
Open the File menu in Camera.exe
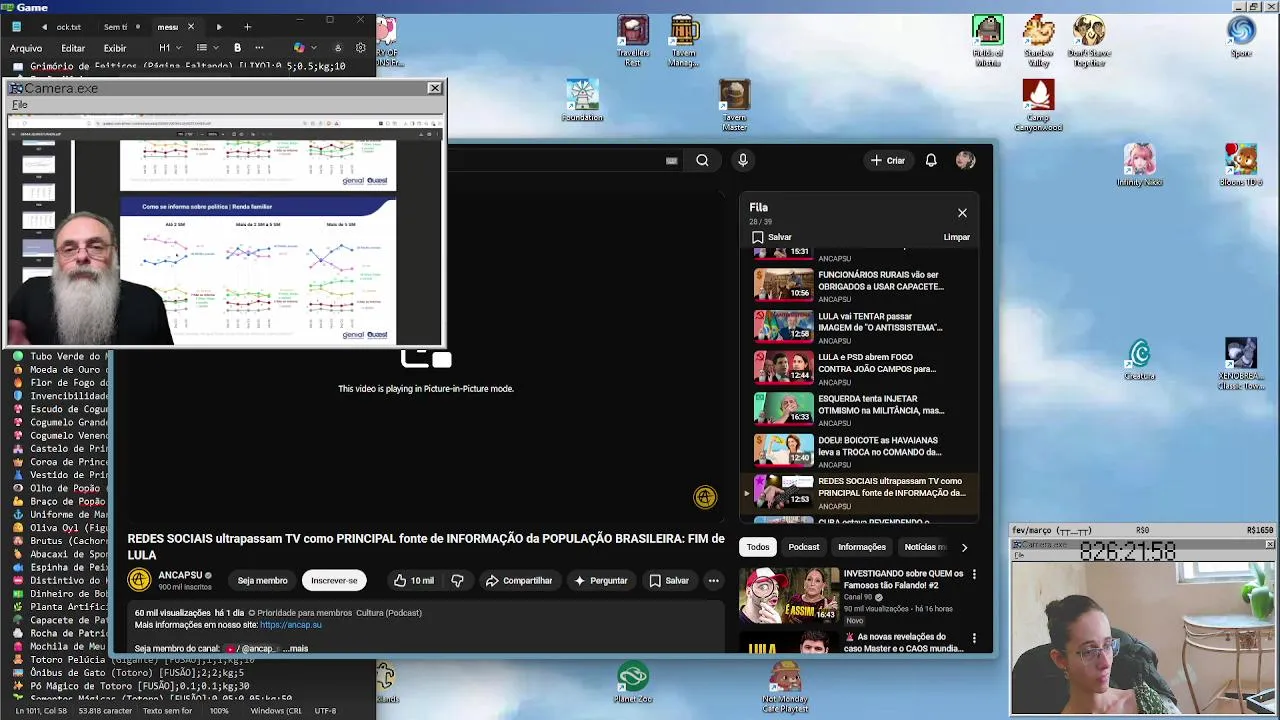(x=19, y=105)
